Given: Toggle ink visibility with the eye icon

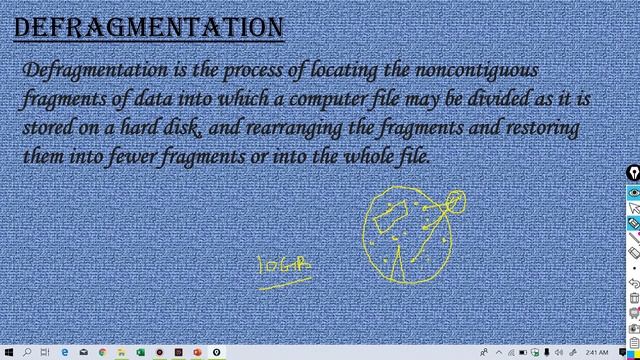Looking at the screenshot, I should click(633, 193).
